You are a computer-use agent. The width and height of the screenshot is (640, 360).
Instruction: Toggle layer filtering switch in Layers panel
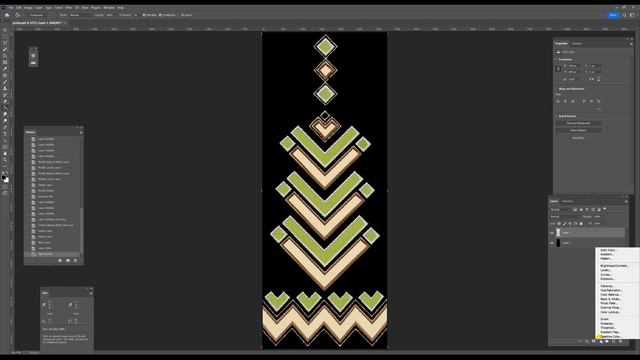(x=605, y=209)
